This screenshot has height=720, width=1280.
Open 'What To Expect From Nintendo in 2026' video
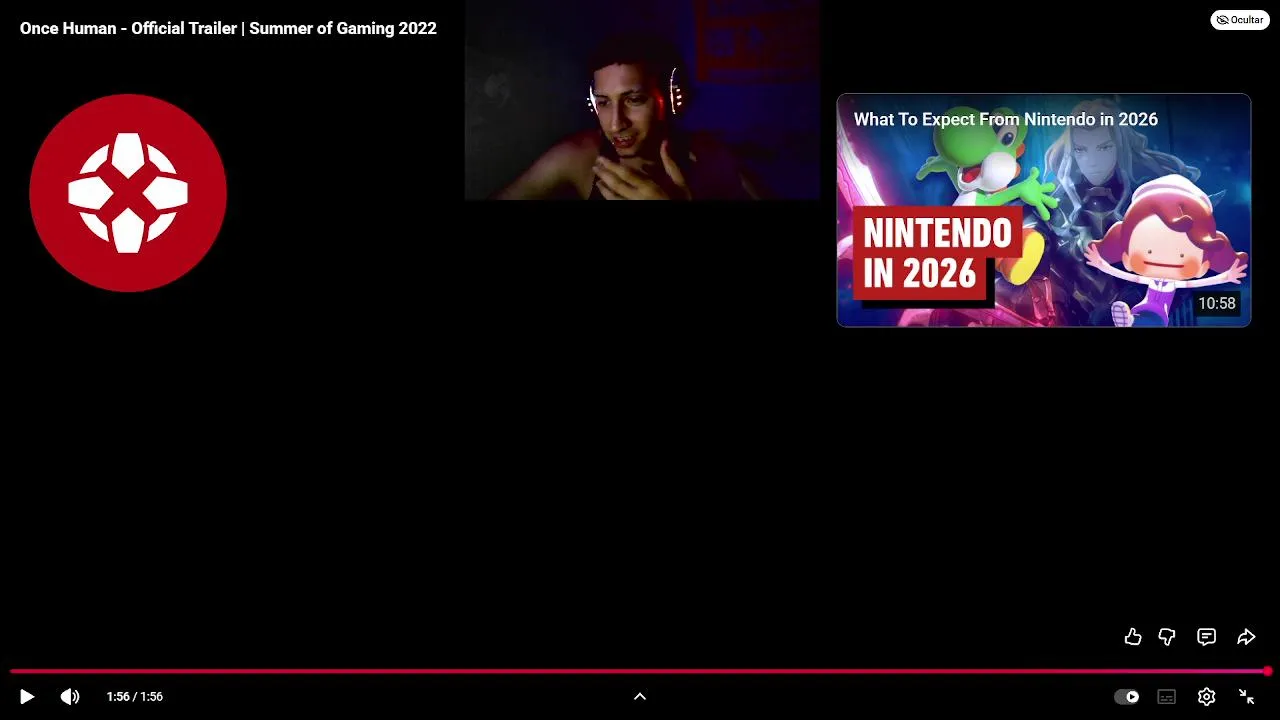point(1044,210)
